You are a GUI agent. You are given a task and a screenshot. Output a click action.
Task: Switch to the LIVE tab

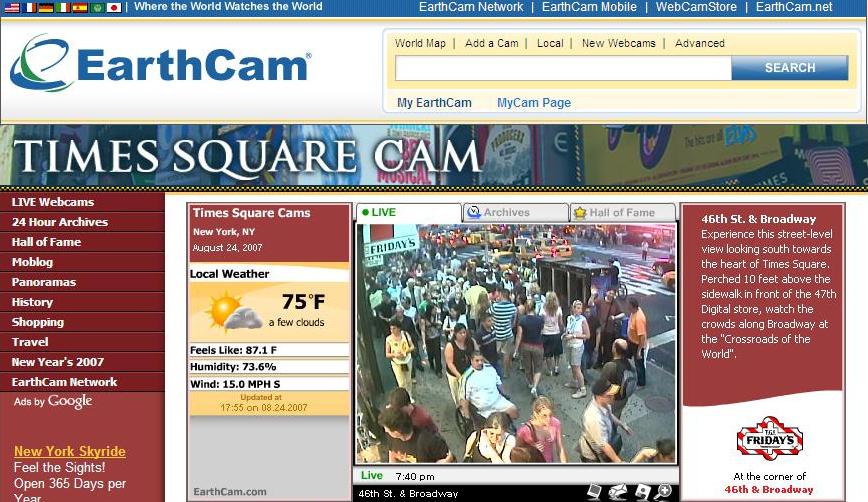[409, 213]
